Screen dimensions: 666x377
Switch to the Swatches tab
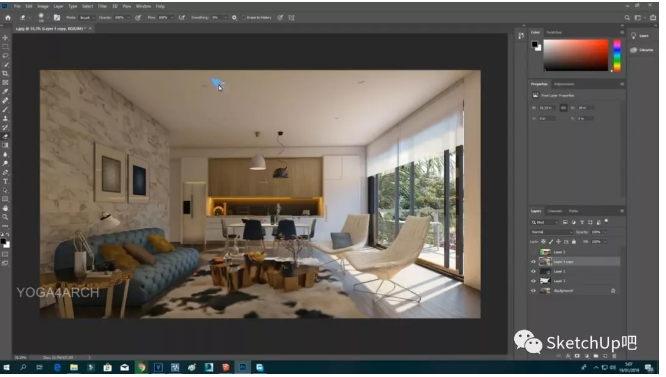coord(554,32)
